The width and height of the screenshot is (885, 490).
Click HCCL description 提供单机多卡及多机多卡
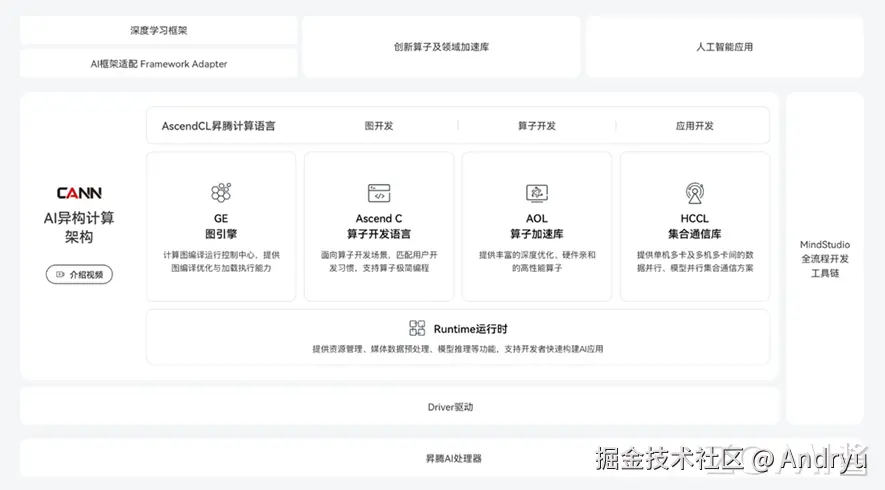pos(695,261)
